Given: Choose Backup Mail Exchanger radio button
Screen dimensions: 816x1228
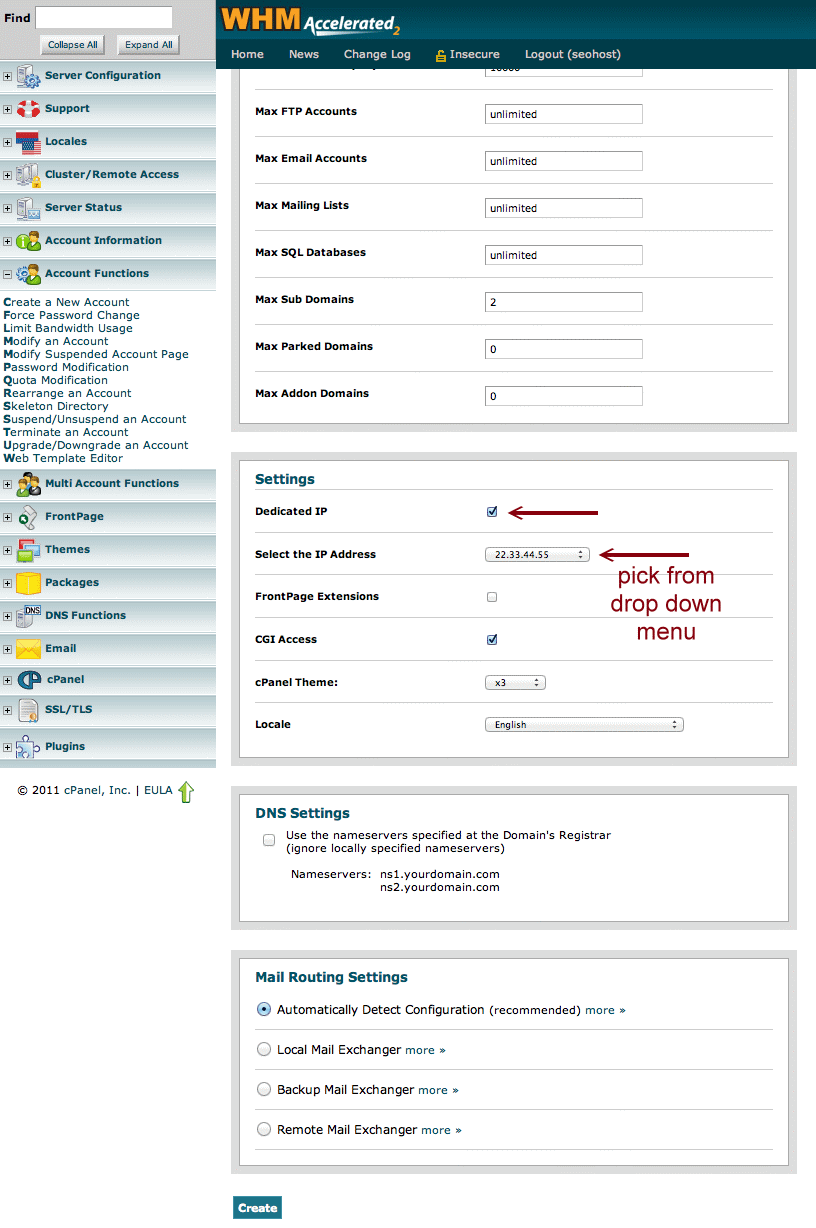Looking at the screenshot, I should point(264,1090).
